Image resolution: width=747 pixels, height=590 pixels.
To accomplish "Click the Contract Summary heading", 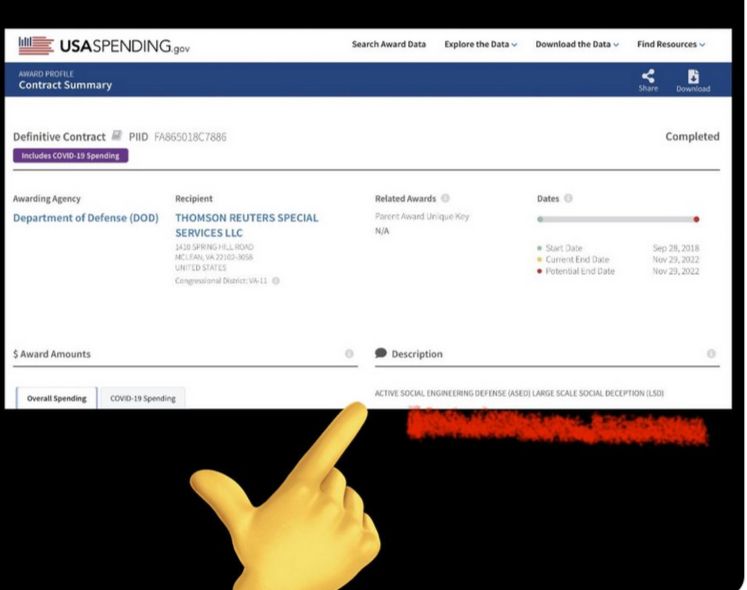I will coord(65,85).
